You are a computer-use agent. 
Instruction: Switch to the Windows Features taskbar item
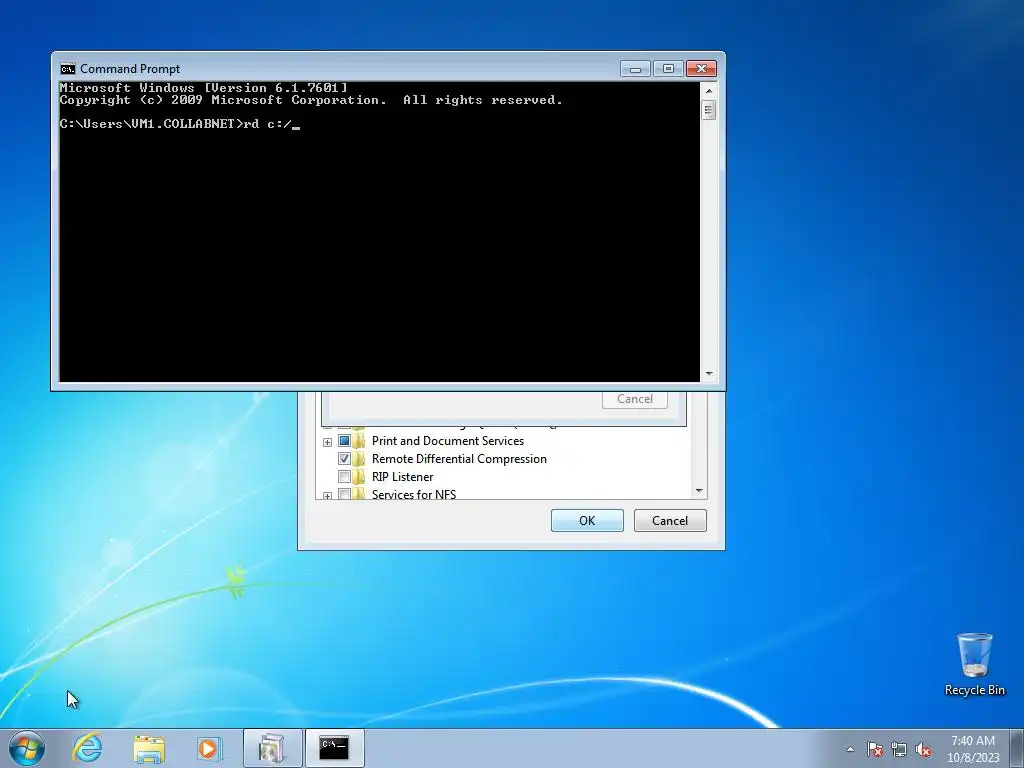click(272, 748)
